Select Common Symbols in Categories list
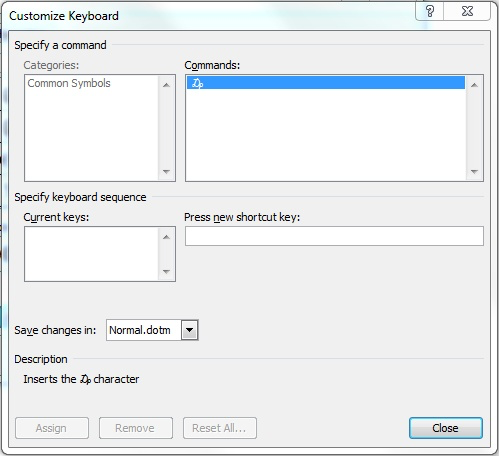The width and height of the screenshot is (499, 456). [x=69, y=83]
